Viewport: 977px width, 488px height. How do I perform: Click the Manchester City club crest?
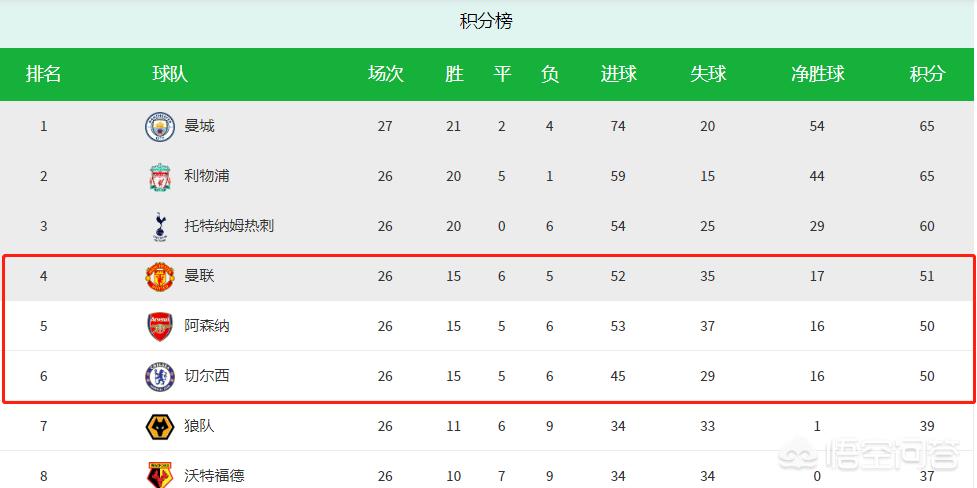[160, 127]
